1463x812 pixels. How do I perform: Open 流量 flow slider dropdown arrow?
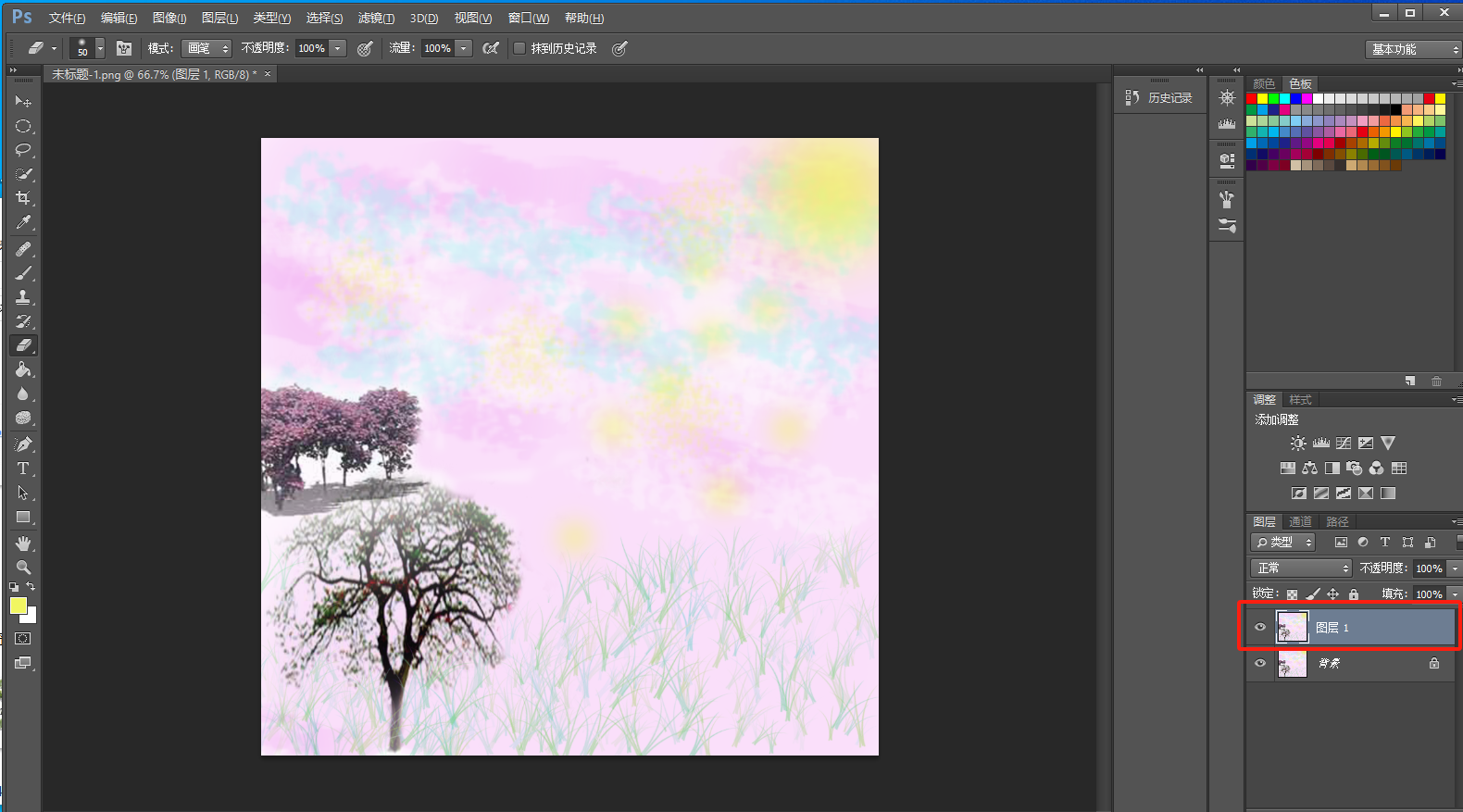coord(464,48)
